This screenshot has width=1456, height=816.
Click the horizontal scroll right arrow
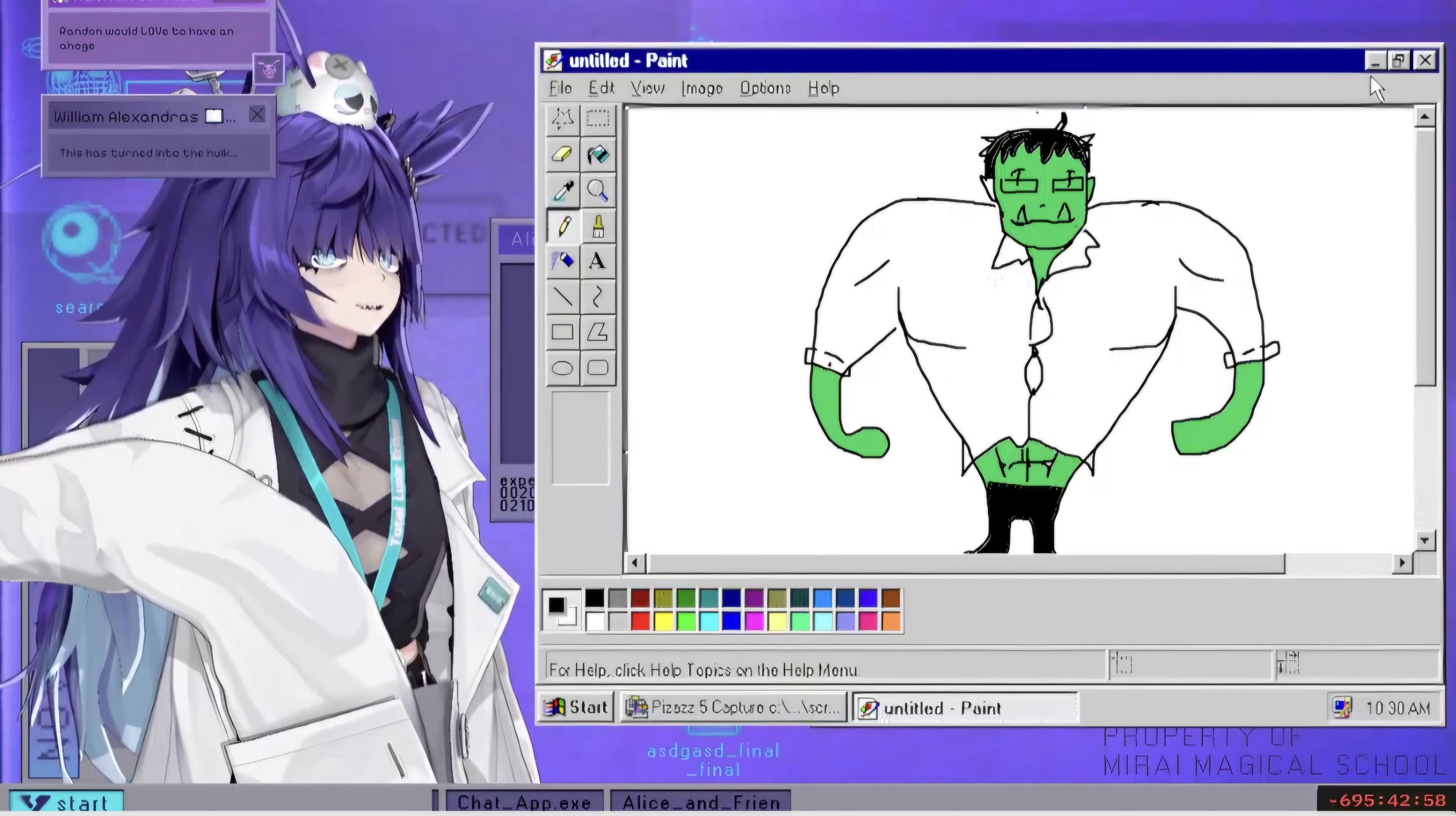[x=1402, y=563]
